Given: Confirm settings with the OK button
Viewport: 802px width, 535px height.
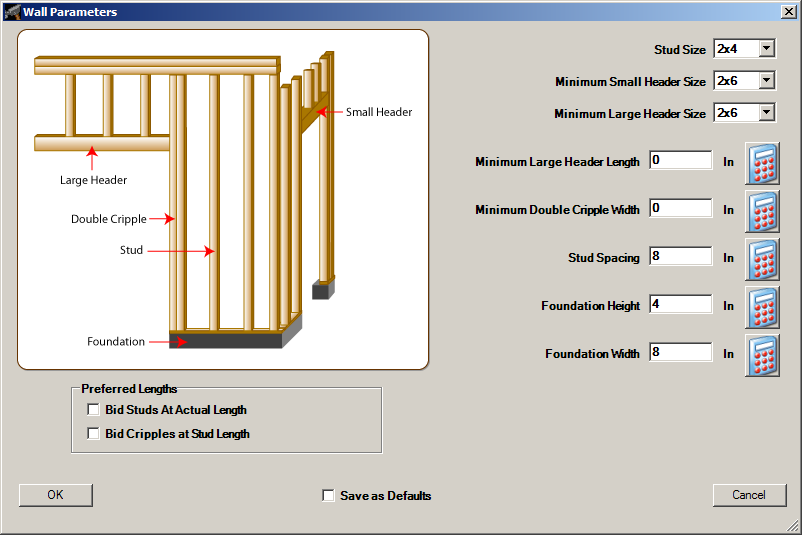Looking at the screenshot, I should tap(56, 495).
